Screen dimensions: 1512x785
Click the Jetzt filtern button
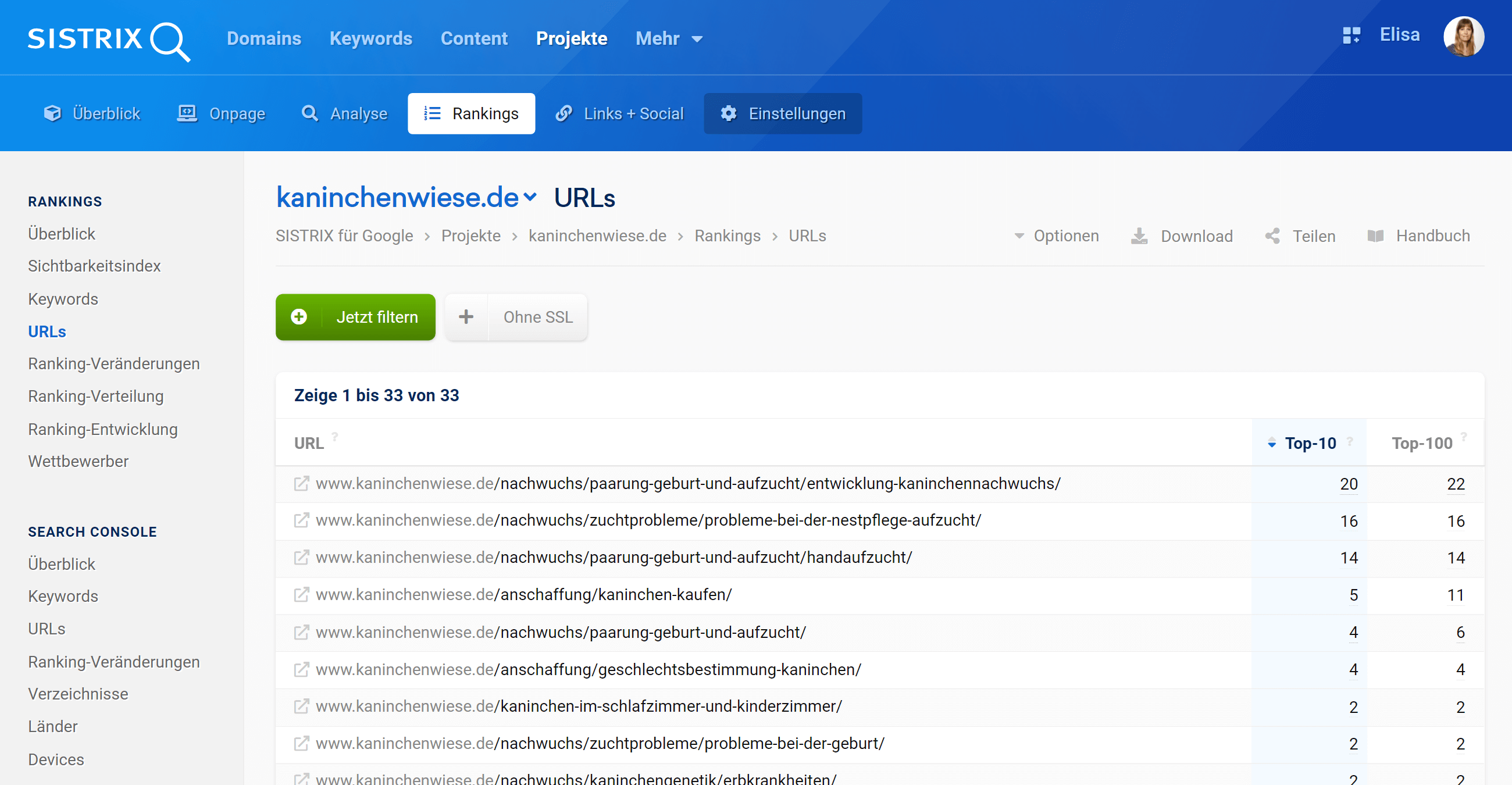(356, 317)
